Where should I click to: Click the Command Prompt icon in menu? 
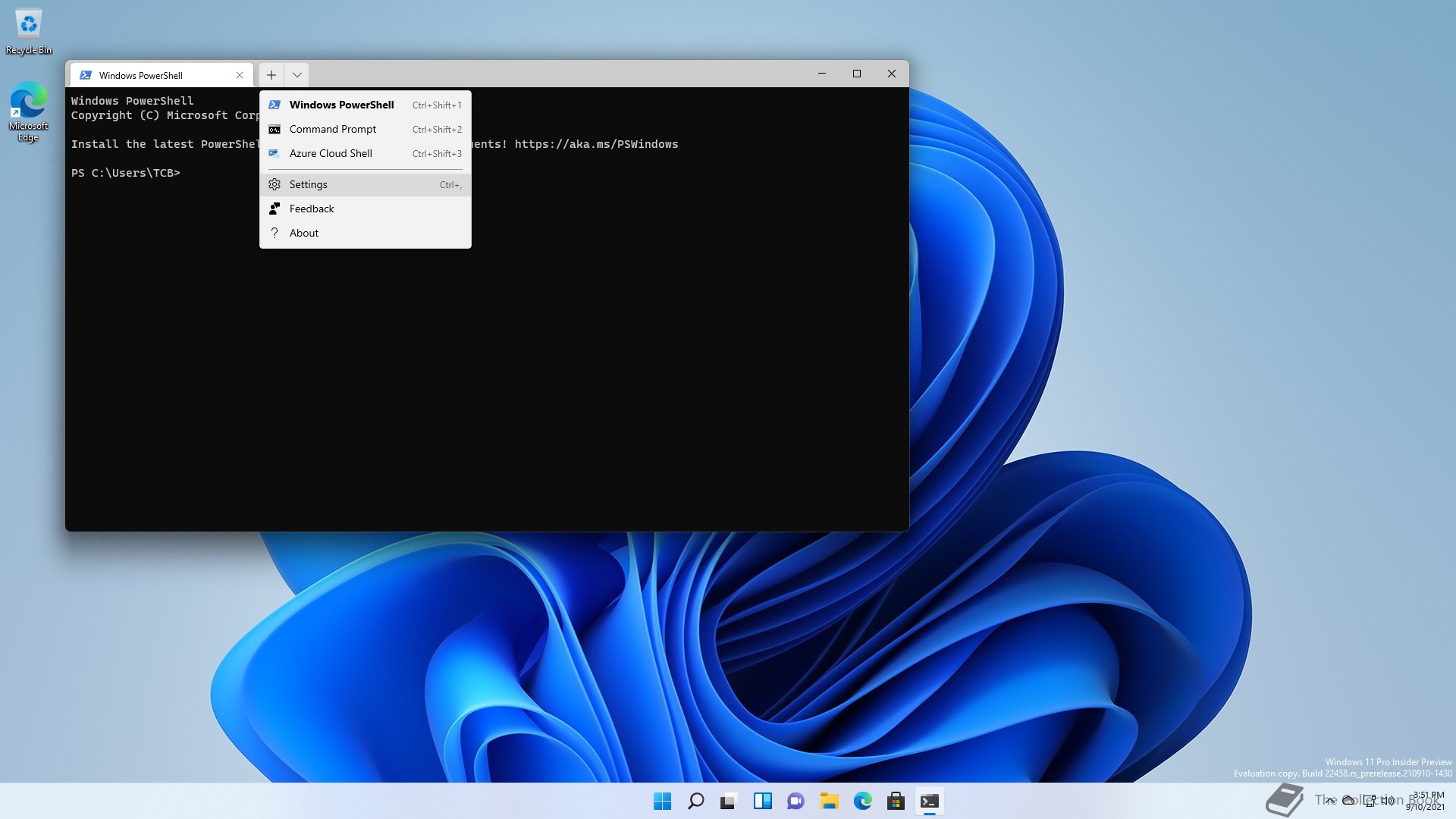tap(275, 129)
